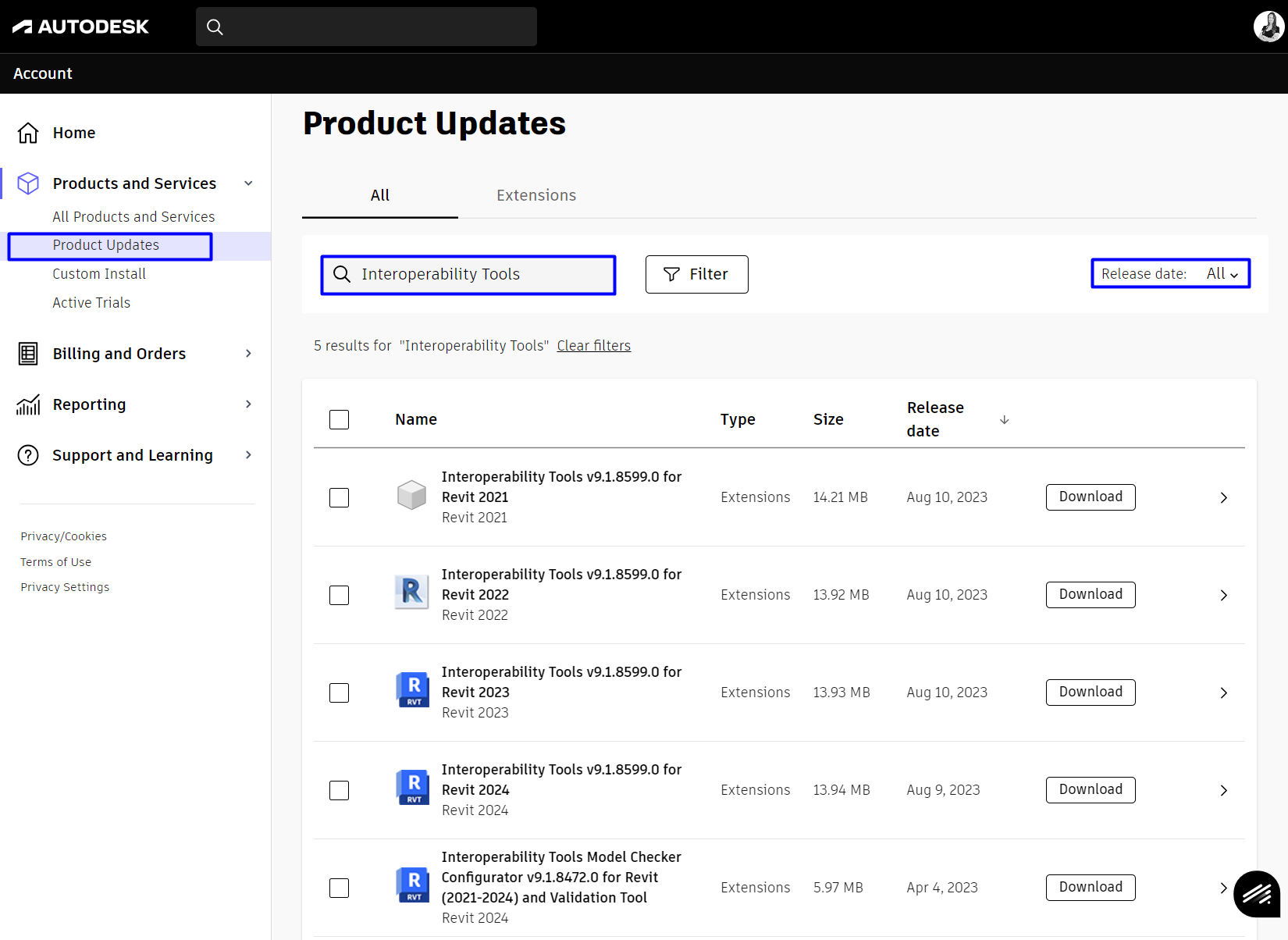Check the box for Model Checker Configurator
The height and width of the screenshot is (940, 1288).
coord(339,888)
